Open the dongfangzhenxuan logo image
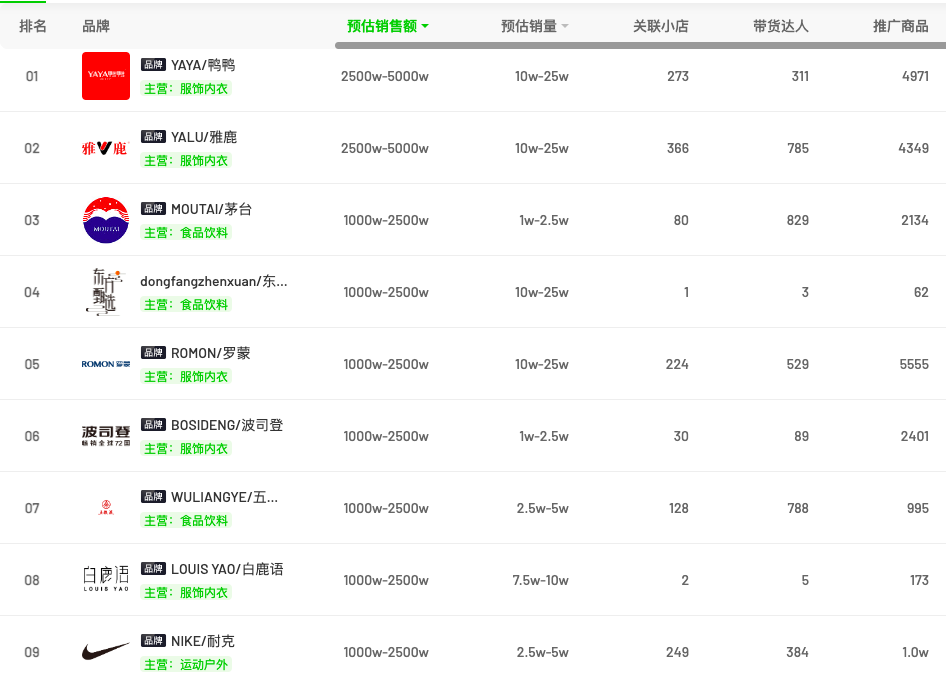946x677 pixels. (x=106, y=292)
